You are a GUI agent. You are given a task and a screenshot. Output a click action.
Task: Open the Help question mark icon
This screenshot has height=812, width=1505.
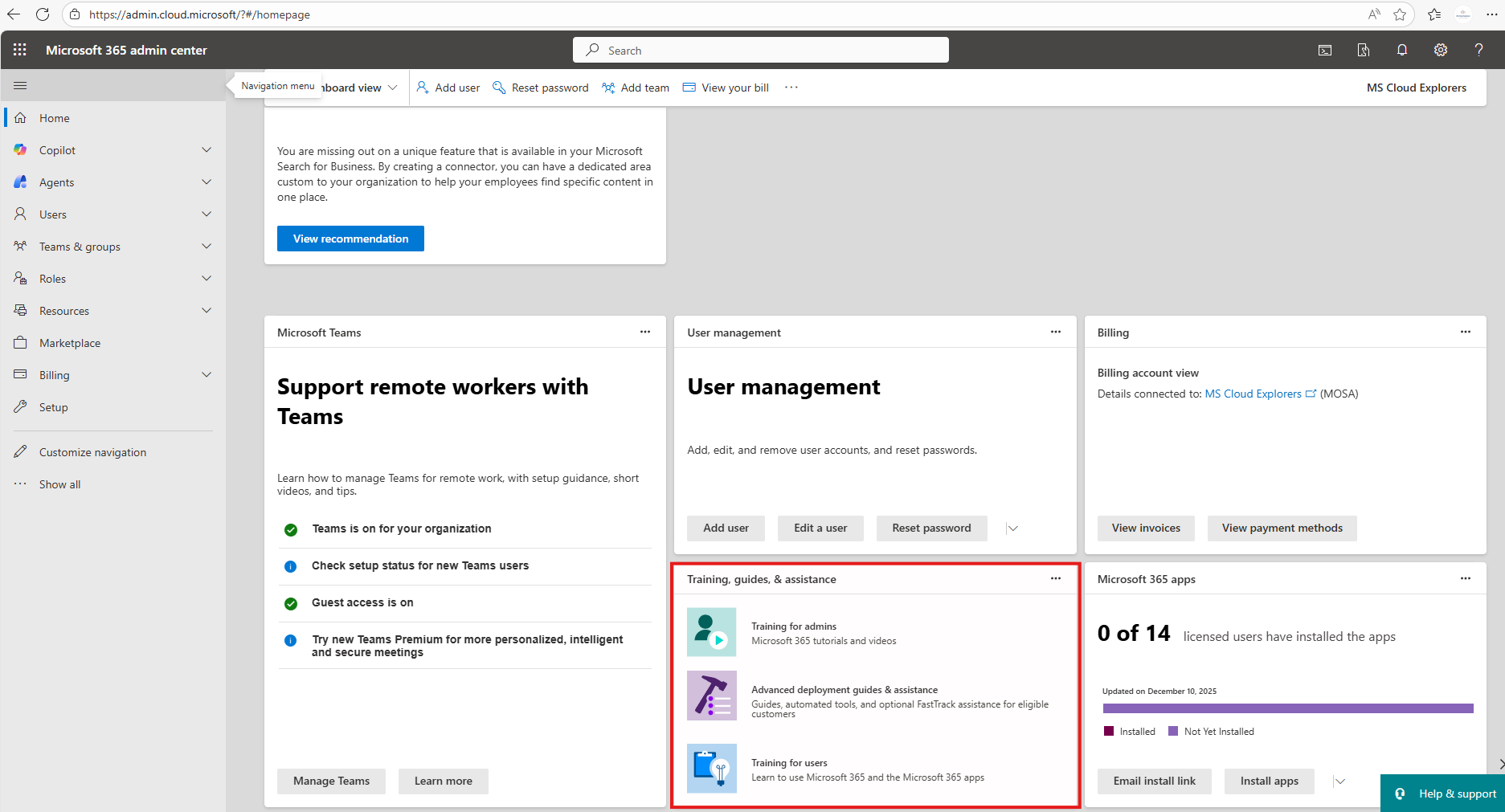click(x=1478, y=49)
